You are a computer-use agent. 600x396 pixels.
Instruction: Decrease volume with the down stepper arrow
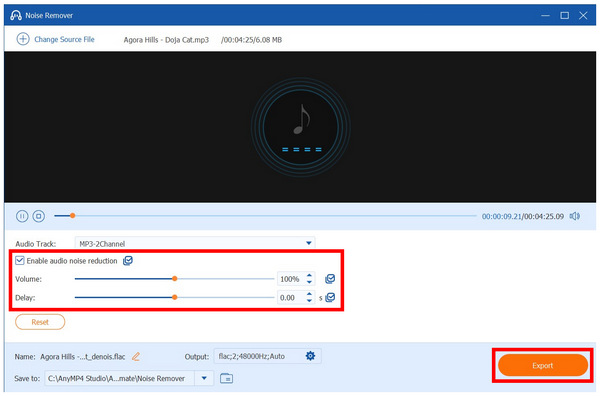[309, 282]
